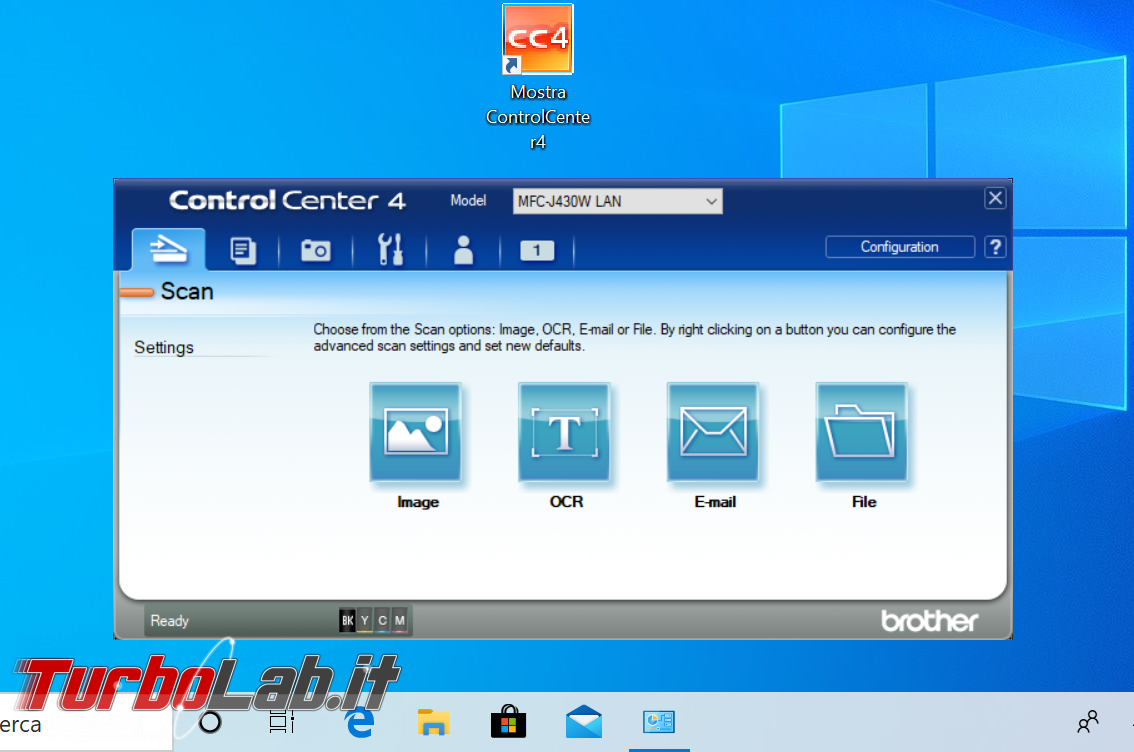Open Cortana circle on the taskbar

tap(210, 722)
